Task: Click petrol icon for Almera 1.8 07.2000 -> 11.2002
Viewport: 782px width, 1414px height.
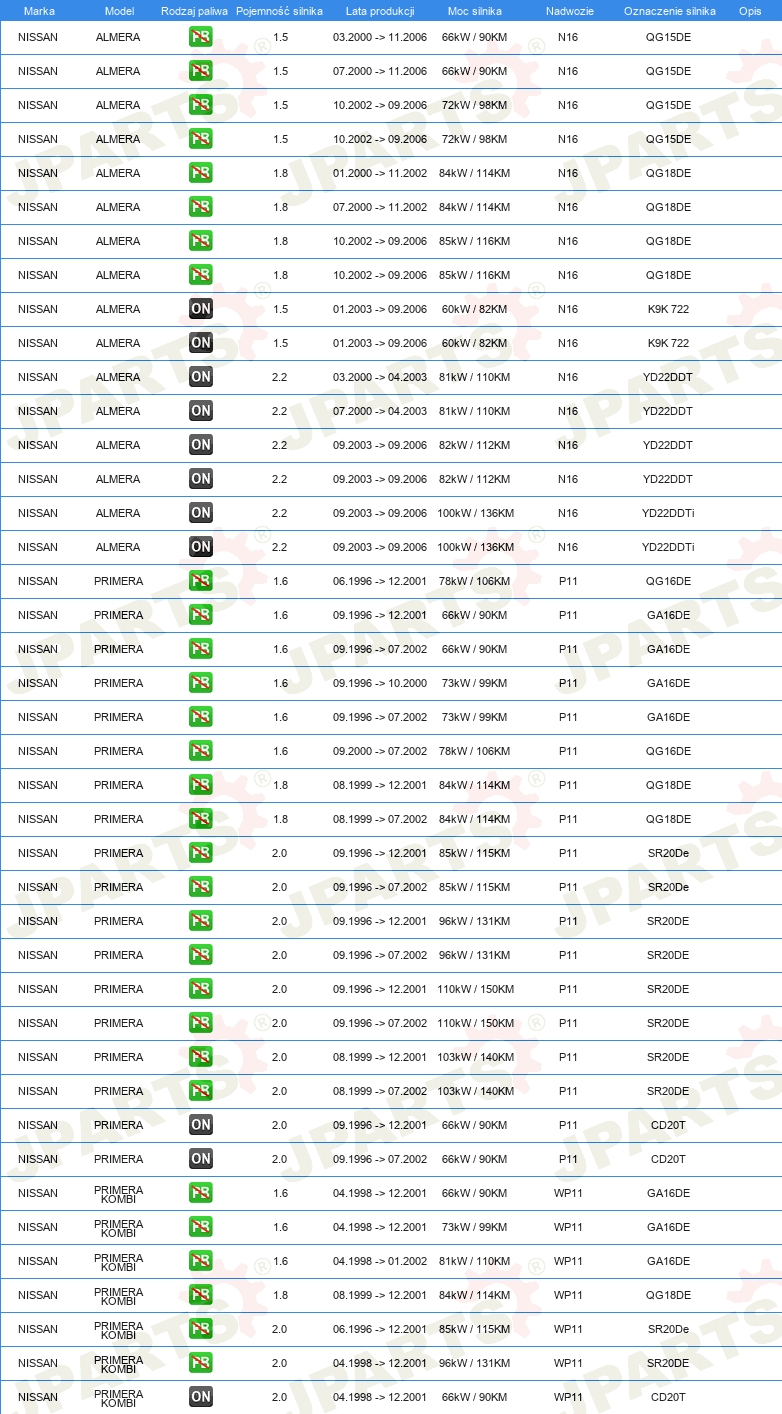Action: coord(201,207)
